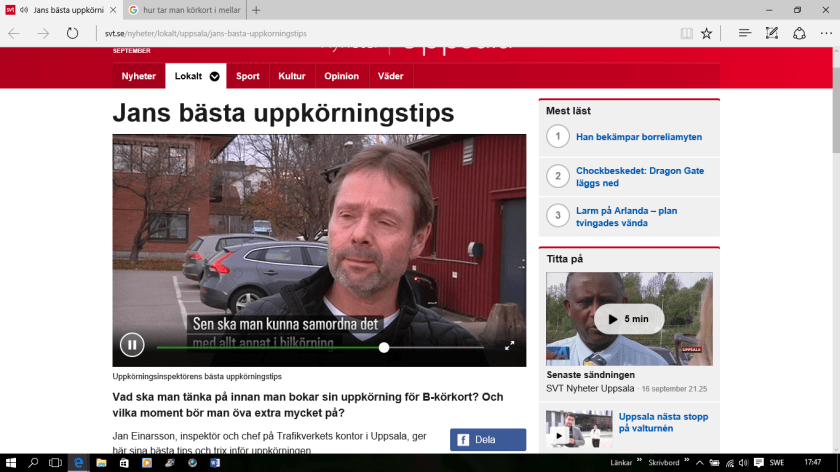840x472 pixels.
Task: Open Edge more actions ellipsis menu
Action: coord(826,33)
